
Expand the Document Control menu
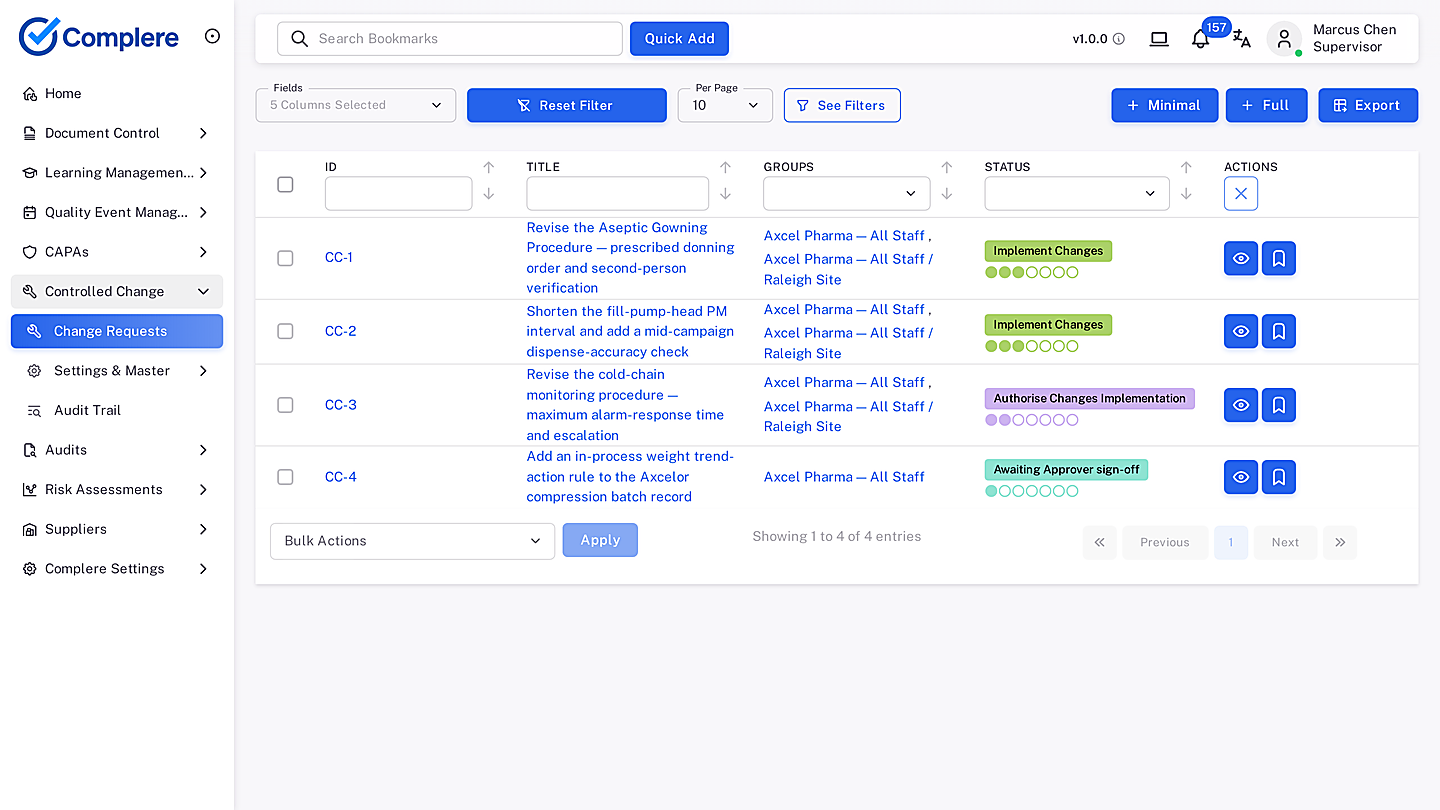coord(117,133)
